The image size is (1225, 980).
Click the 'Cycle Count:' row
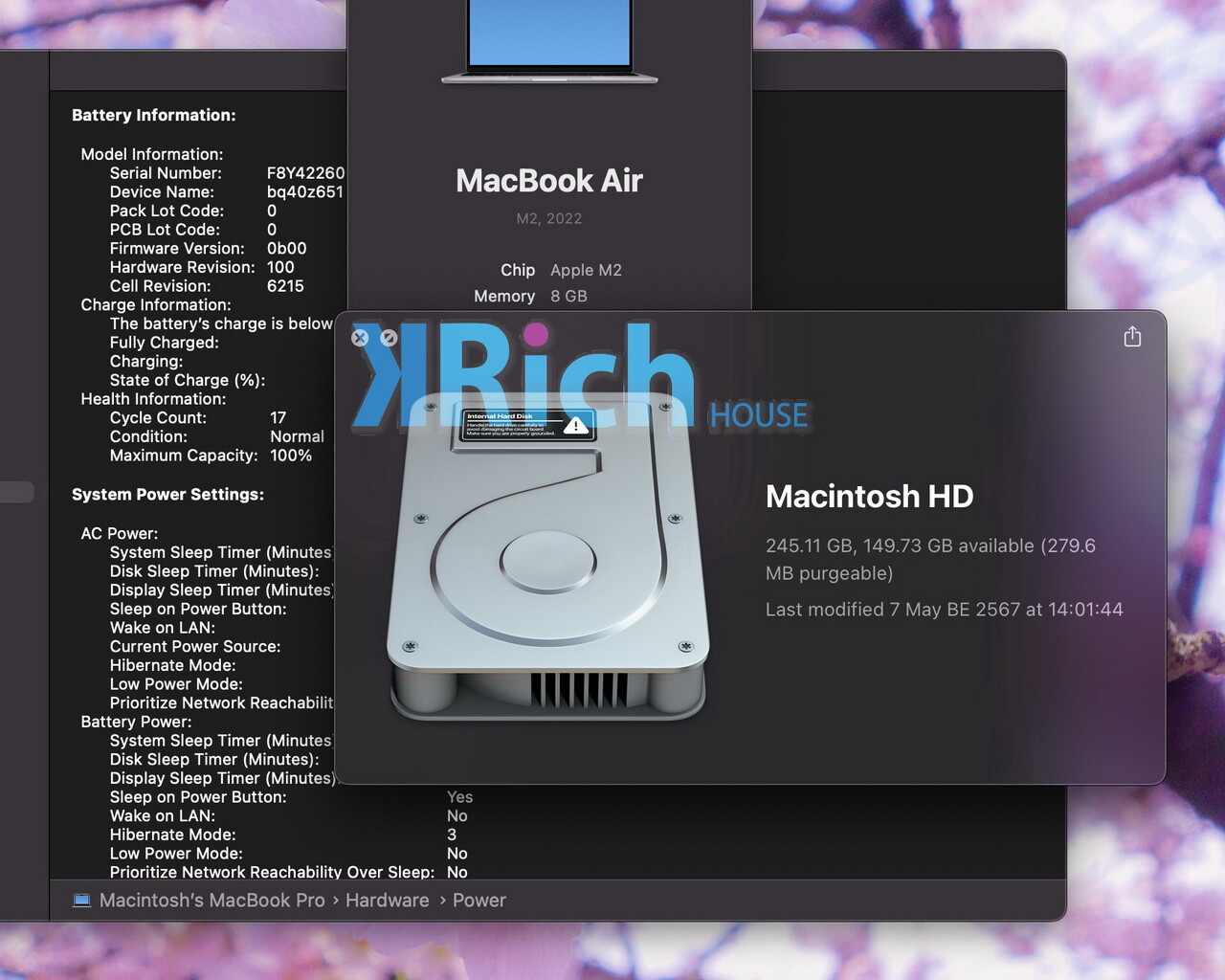pos(198,418)
